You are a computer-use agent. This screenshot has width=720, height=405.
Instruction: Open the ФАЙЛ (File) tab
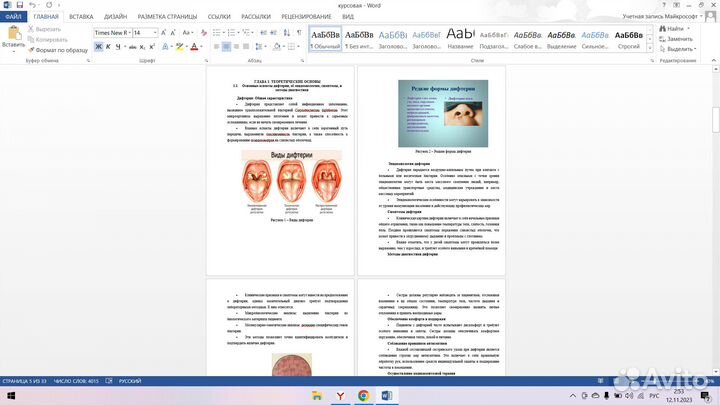(x=13, y=17)
